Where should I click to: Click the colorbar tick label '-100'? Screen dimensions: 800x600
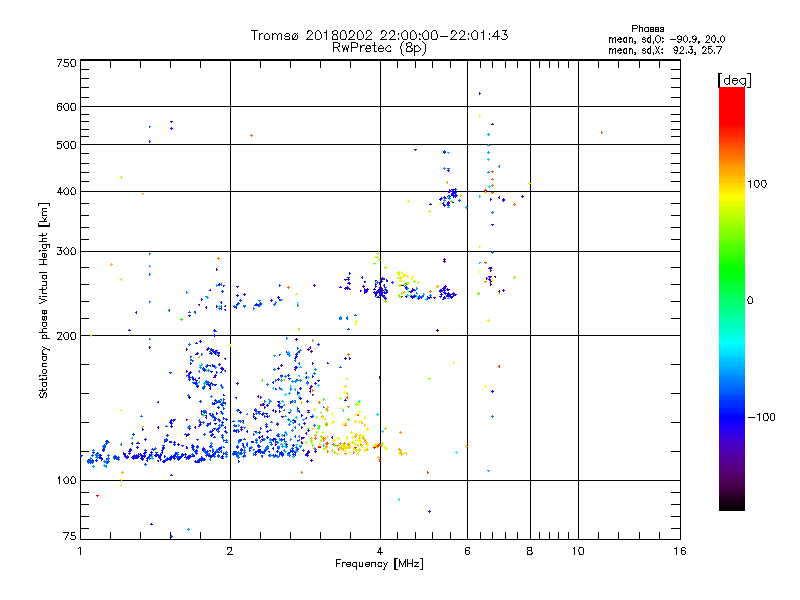coord(761,417)
